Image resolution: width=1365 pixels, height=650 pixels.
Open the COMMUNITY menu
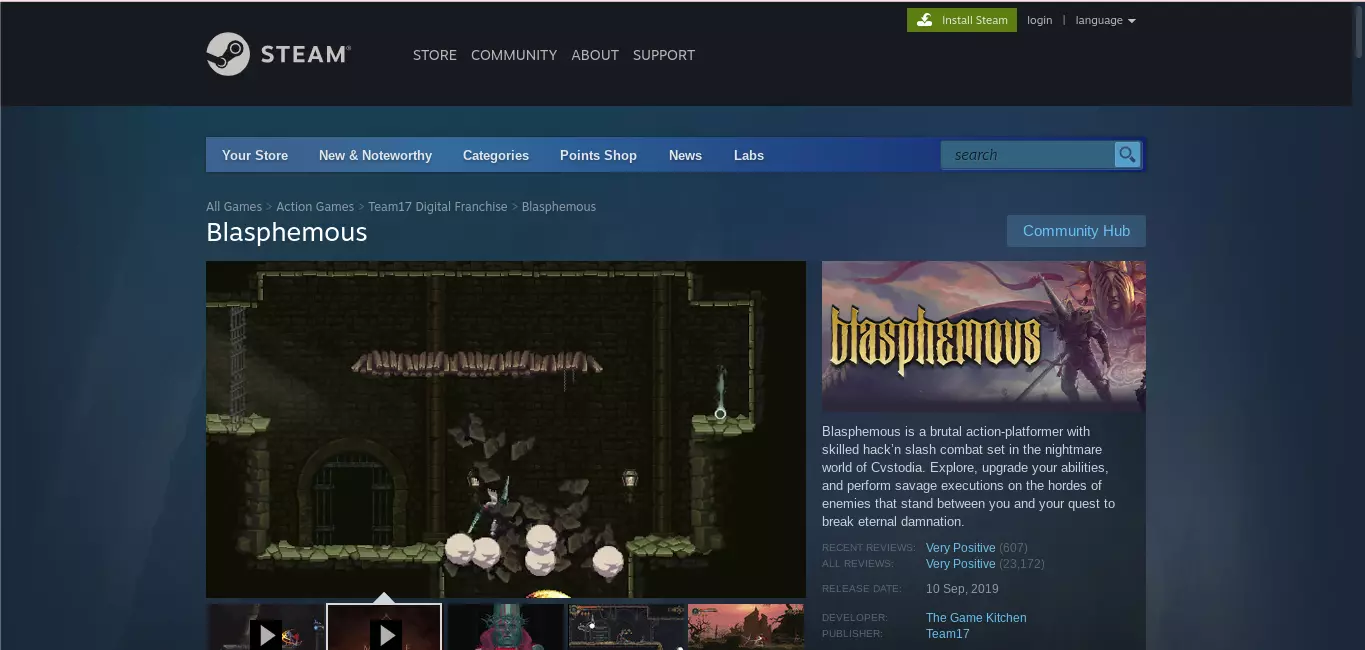pos(514,55)
